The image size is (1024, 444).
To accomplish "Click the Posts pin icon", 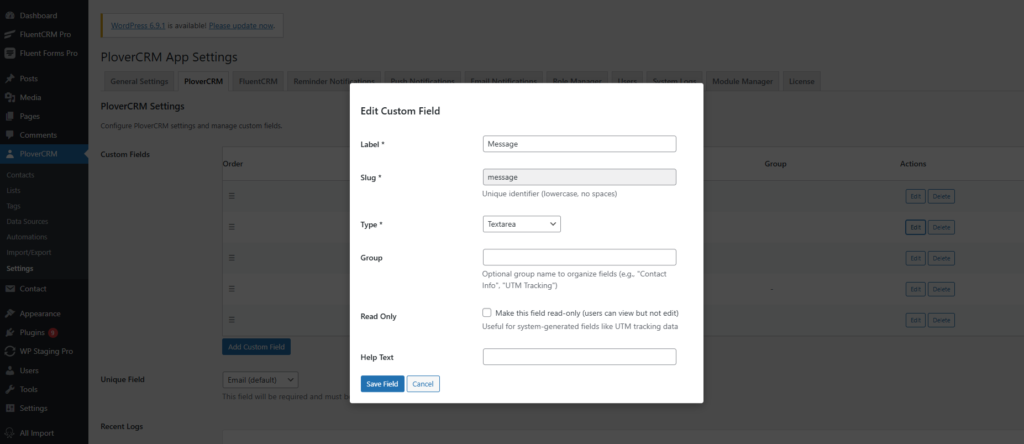I will click(10, 79).
